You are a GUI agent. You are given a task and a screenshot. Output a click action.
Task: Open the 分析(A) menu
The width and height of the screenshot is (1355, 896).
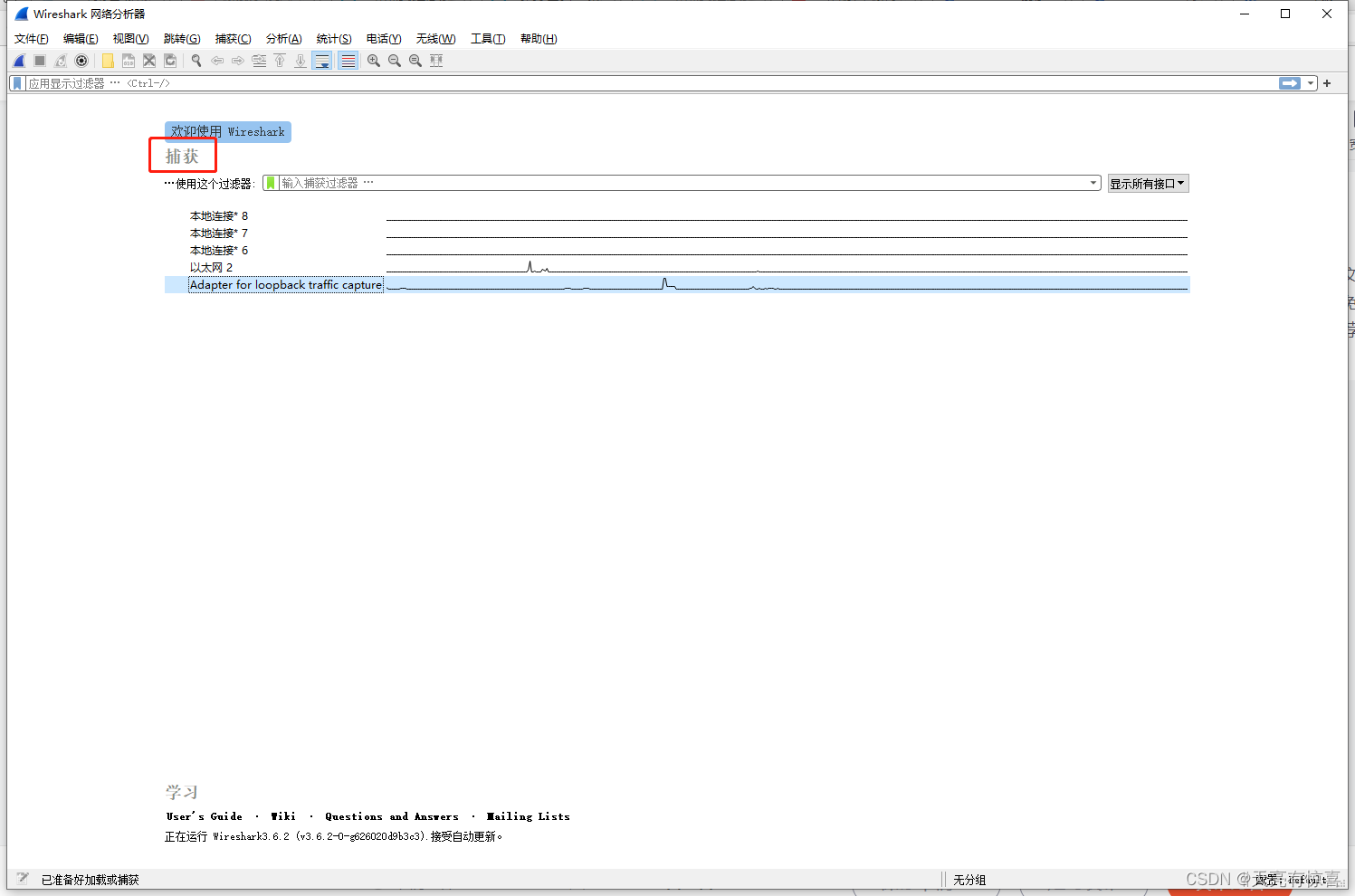283,39
